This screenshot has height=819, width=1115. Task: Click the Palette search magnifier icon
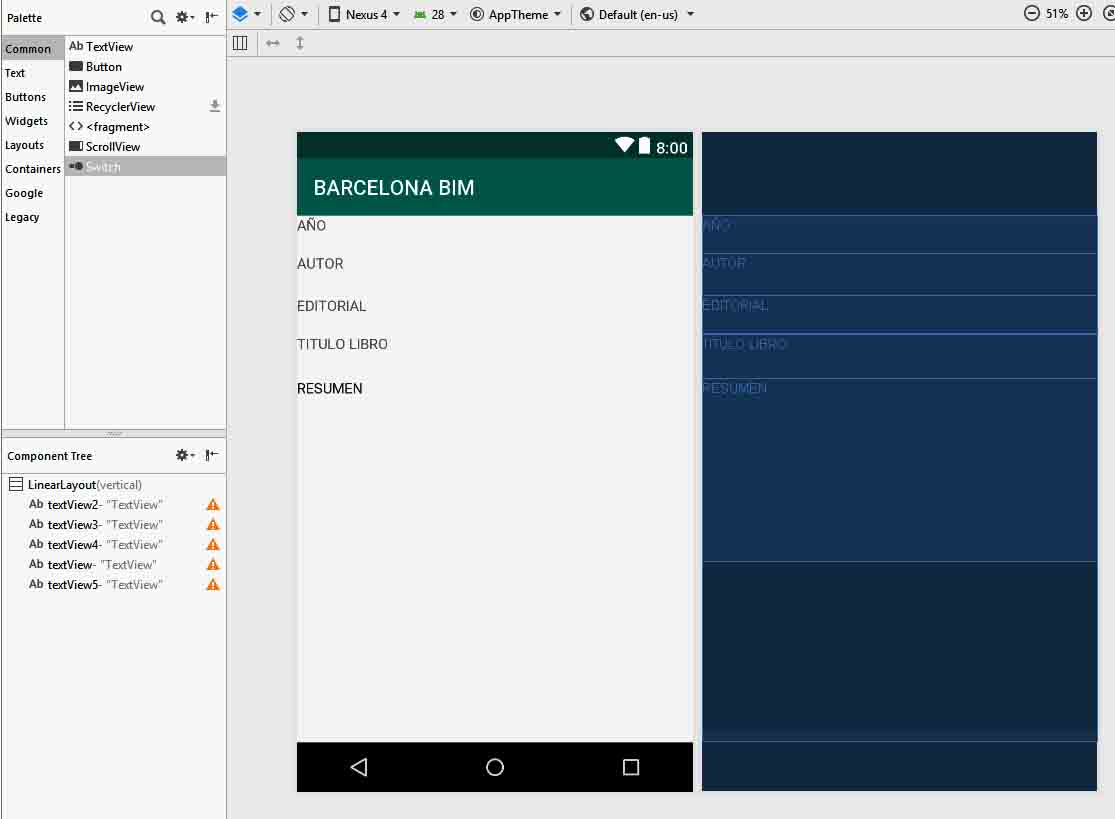tap(158, 17)
